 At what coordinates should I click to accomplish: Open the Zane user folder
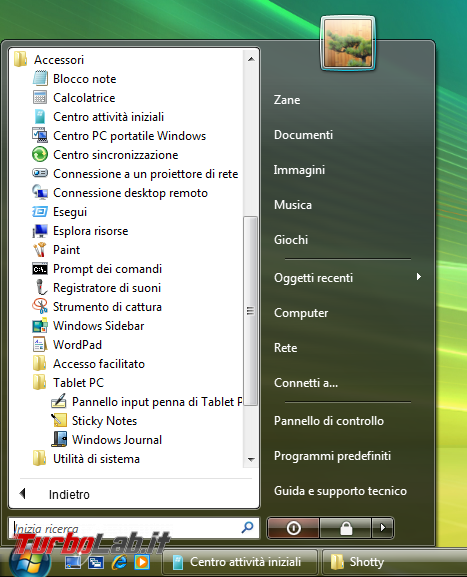[287, 100]
